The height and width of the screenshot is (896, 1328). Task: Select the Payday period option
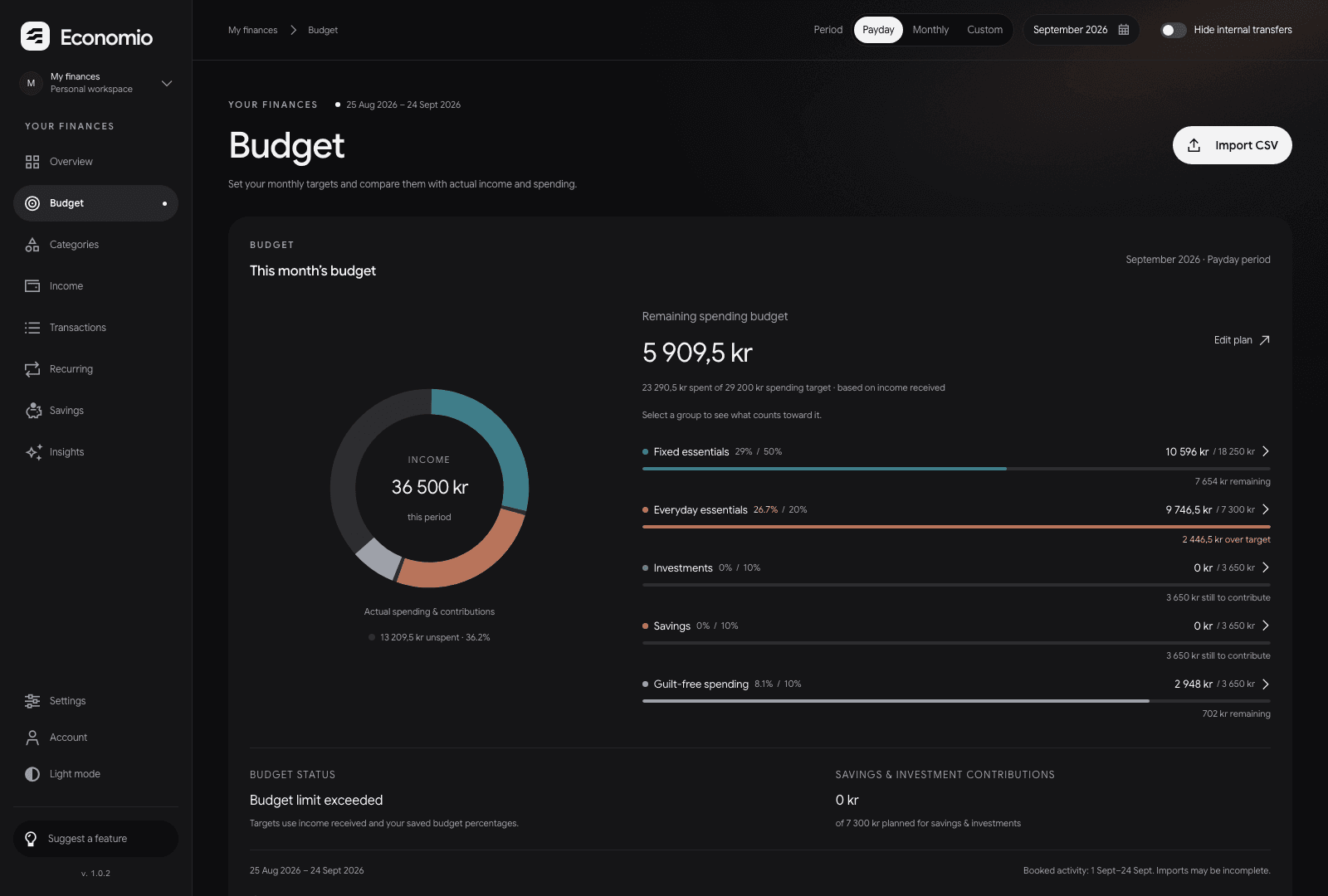878,30
